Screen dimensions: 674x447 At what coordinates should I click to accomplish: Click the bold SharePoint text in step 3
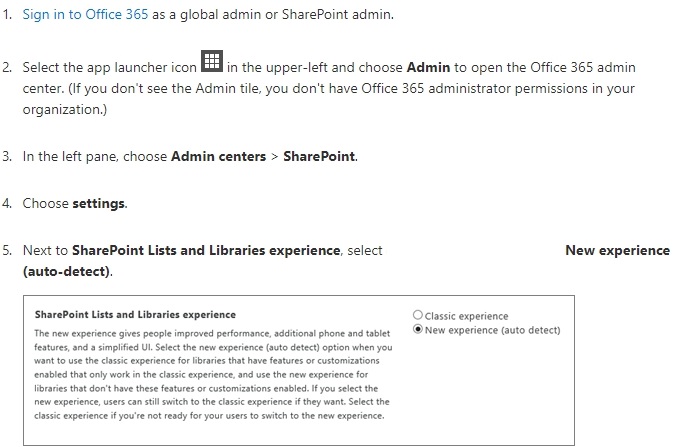(320, 157)
